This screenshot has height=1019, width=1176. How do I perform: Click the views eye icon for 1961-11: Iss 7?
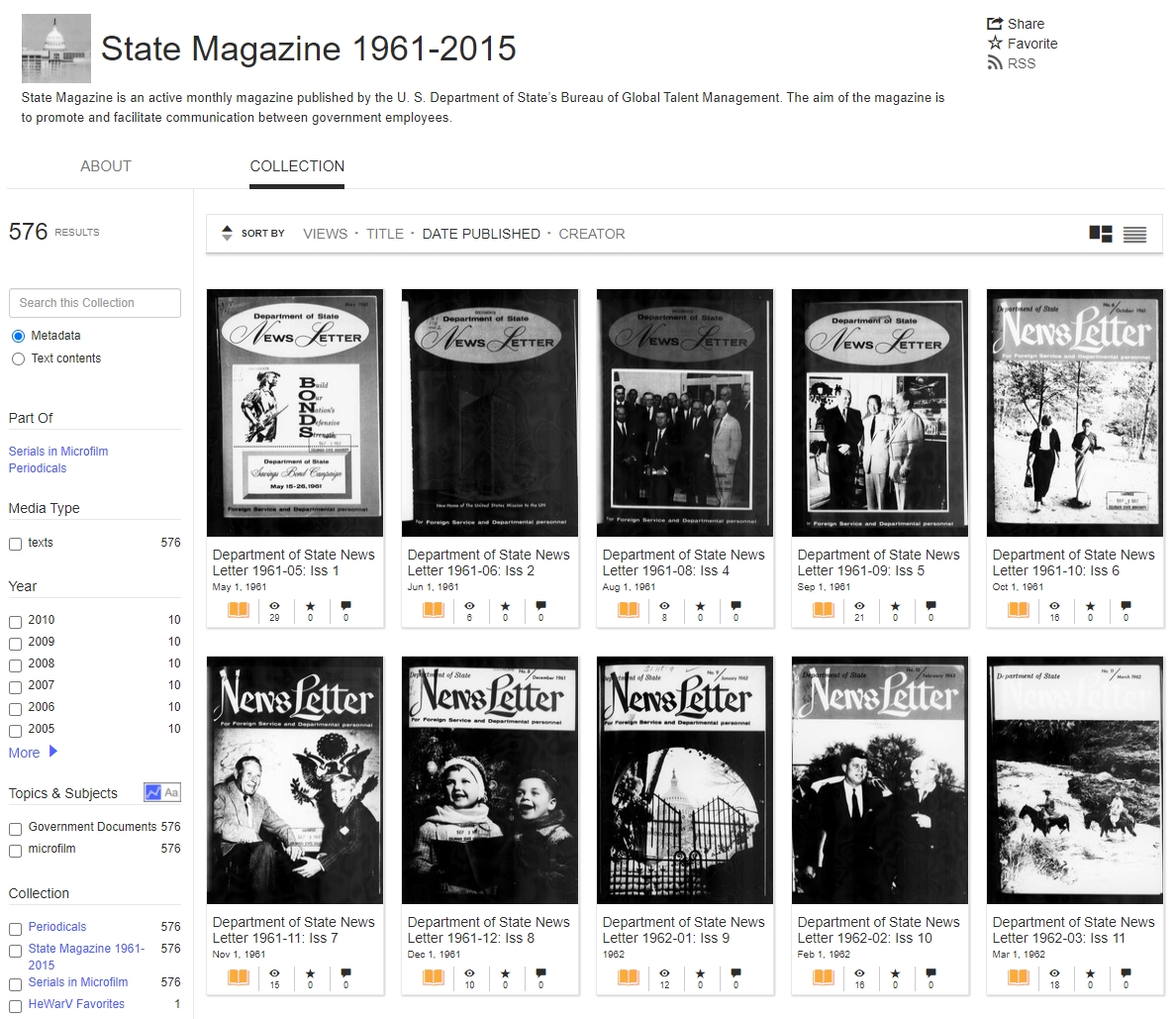[x=274, y=973]
